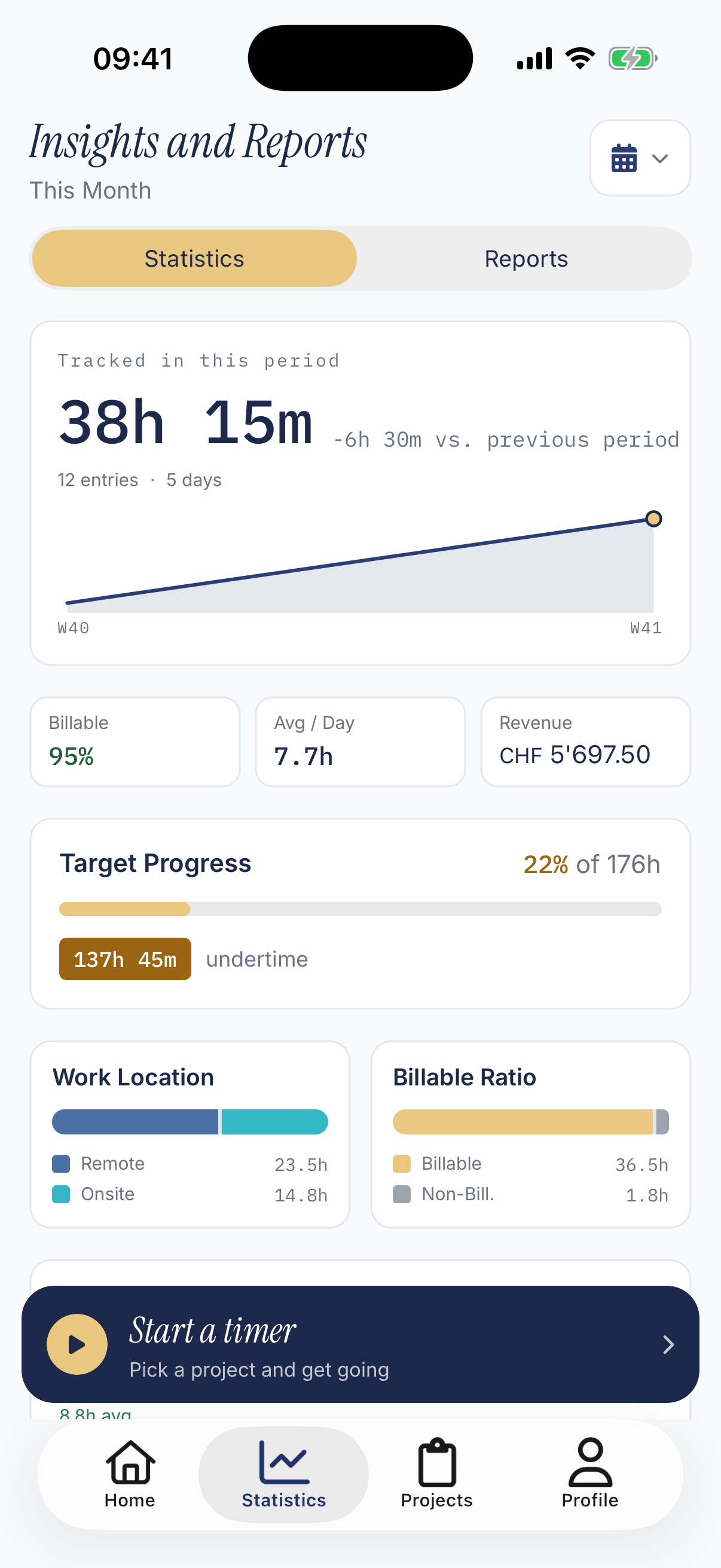Image resolution: width=721 pixels, height=1568 pixels.
Task: Tap the yellow W41 chart data point
Action: tap(653, 518)
